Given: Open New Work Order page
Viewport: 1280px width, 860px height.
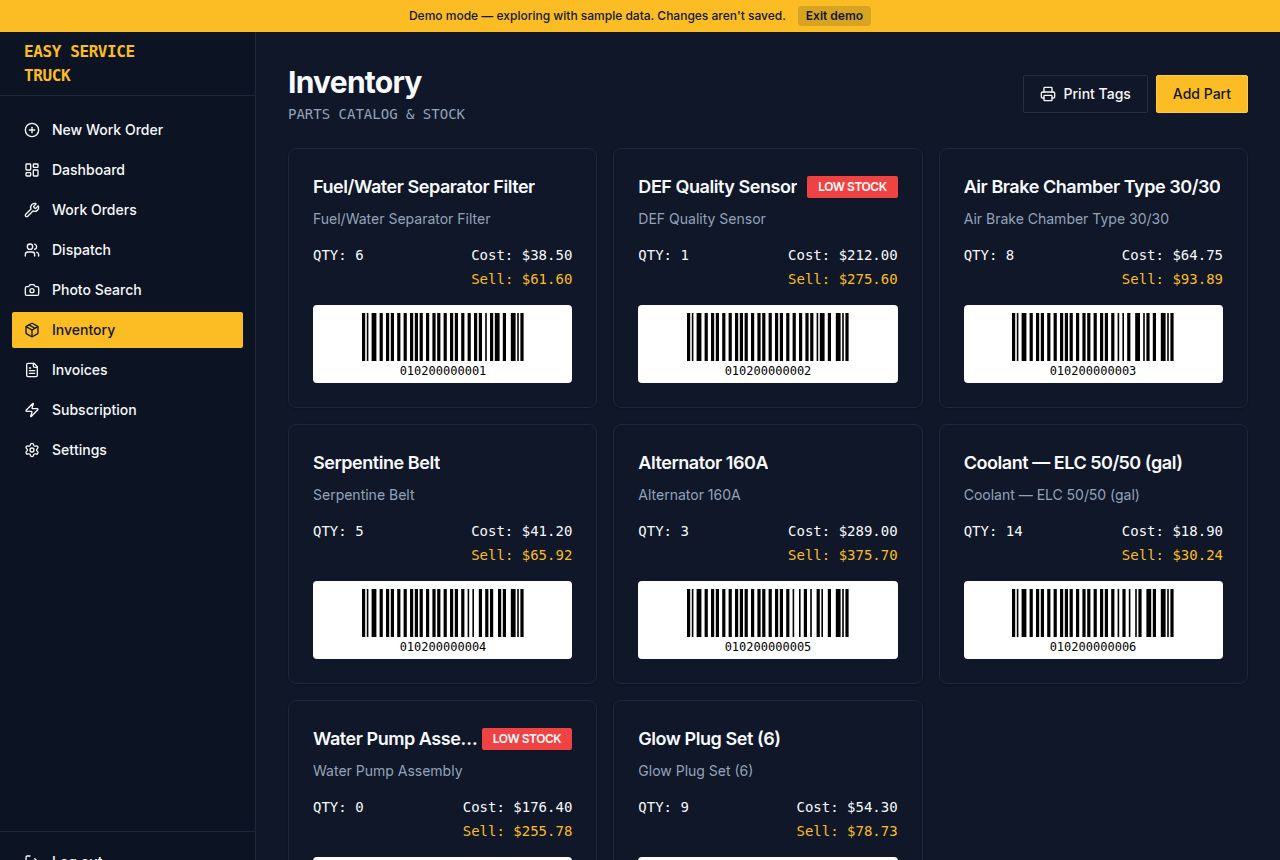Looking at the screenshot, I should [127, 130].
